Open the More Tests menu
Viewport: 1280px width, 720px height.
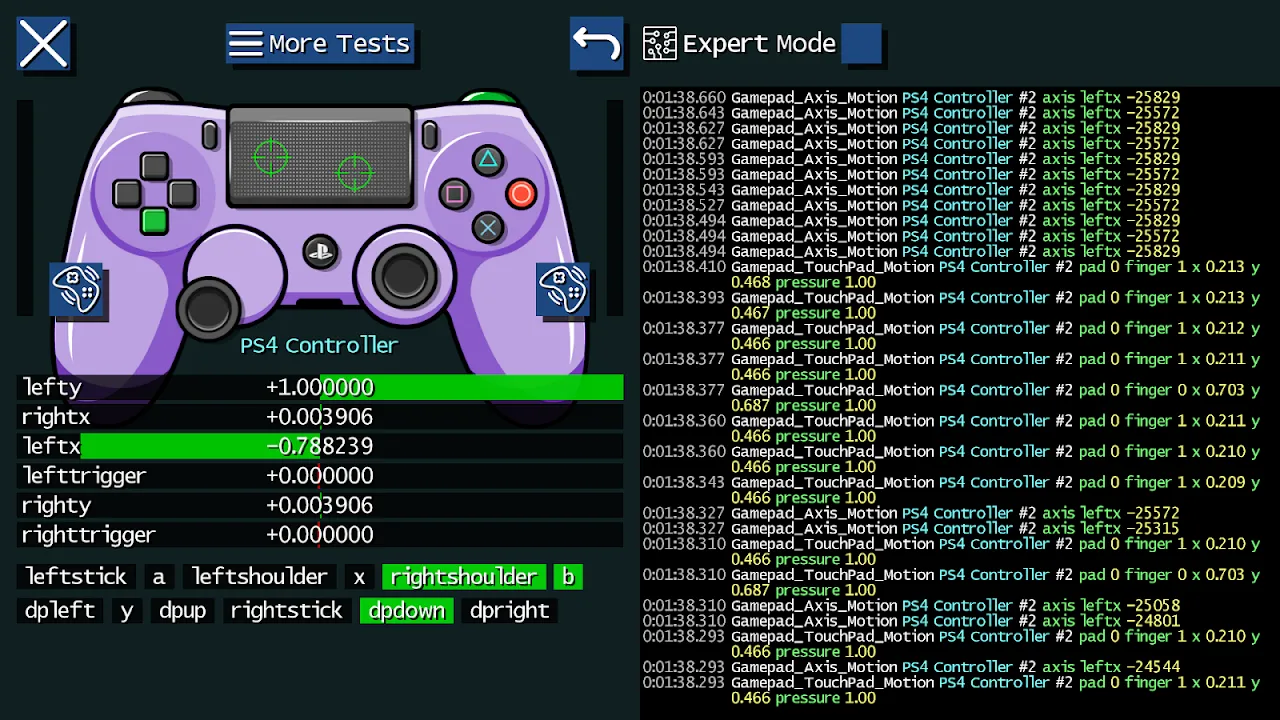pos(320,44)
